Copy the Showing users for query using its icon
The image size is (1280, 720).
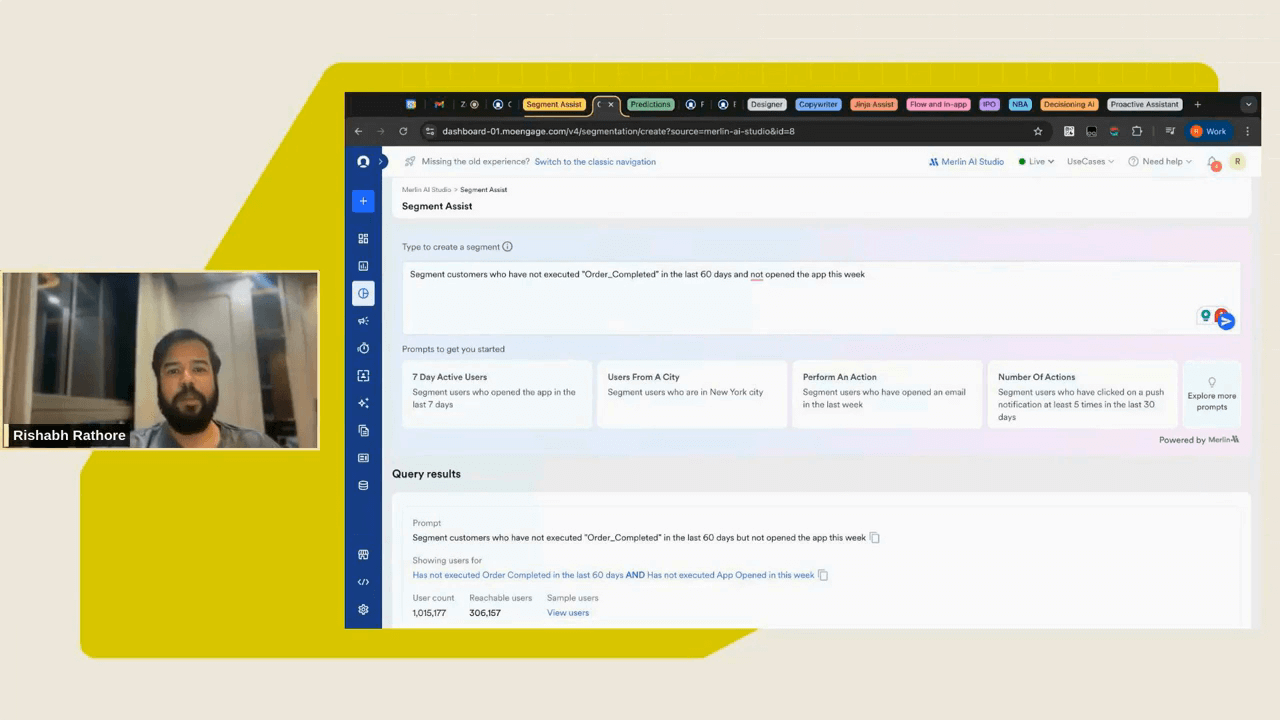(823, 575)
